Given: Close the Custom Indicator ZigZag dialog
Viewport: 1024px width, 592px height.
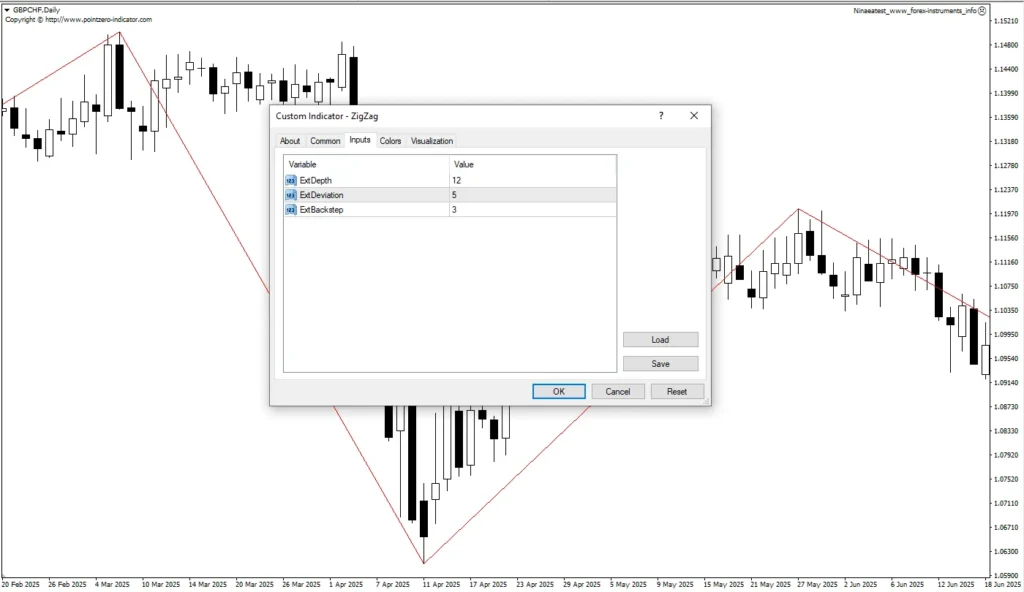Looking at the screenshot, I should [694, 116].
